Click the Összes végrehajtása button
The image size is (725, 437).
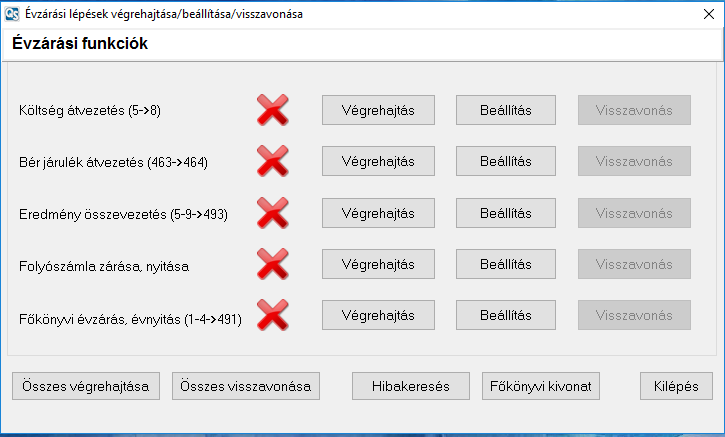point(85,386)
